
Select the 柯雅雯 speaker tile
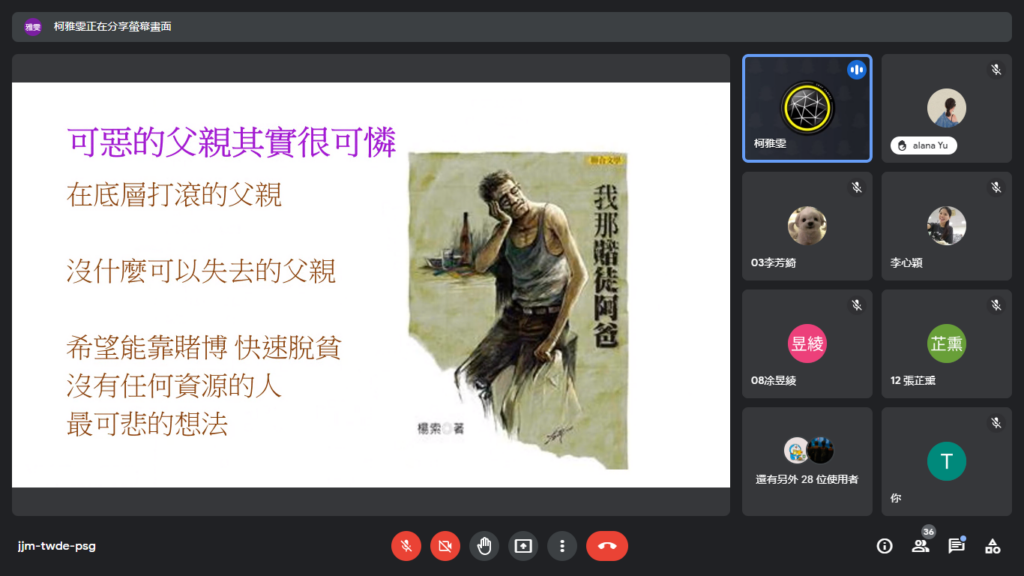[807, 108]
